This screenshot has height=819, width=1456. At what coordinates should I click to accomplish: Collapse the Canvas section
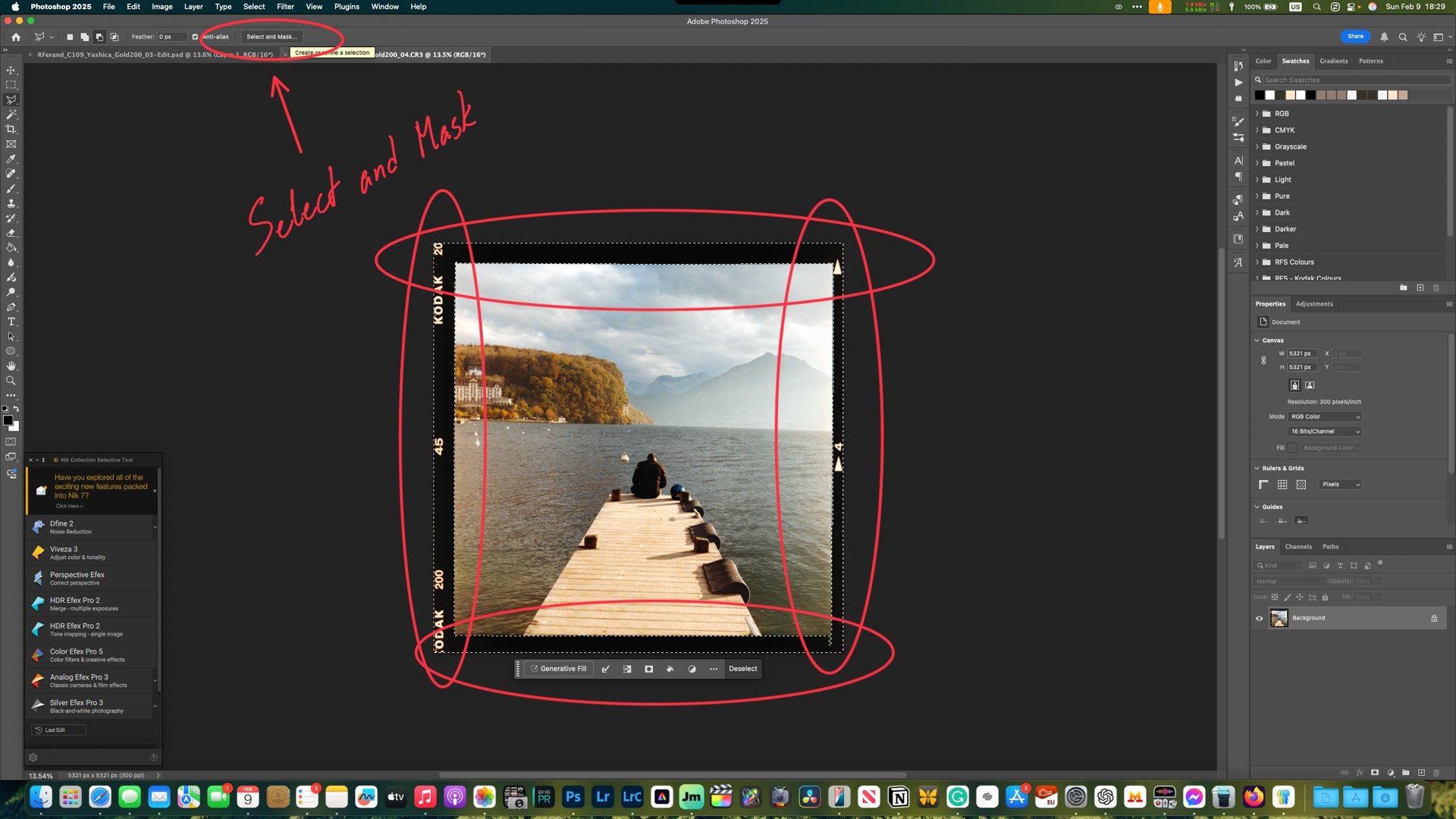click(1257, 340)
